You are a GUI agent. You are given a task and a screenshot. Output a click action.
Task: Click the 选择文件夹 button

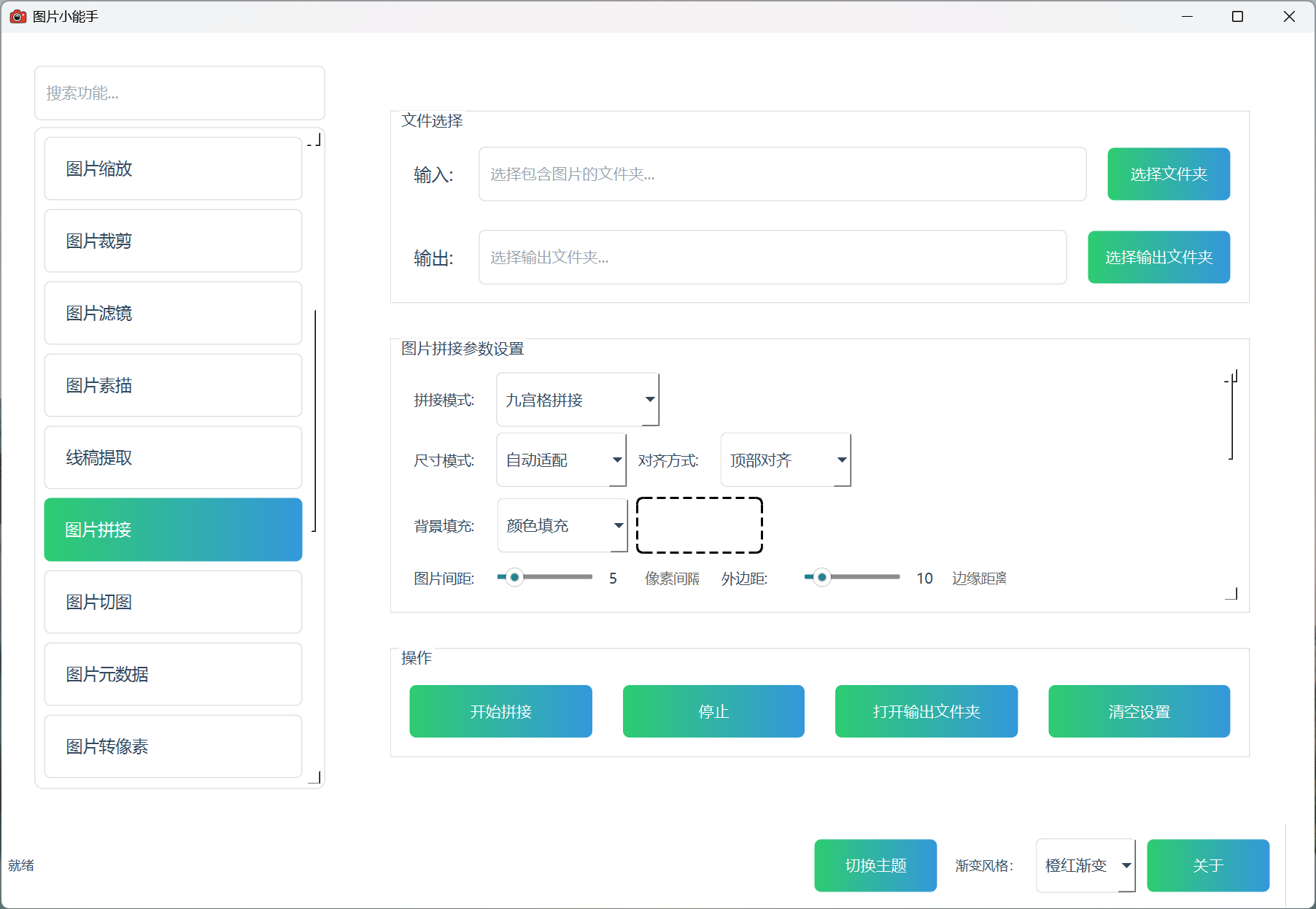click(1168, 174)
